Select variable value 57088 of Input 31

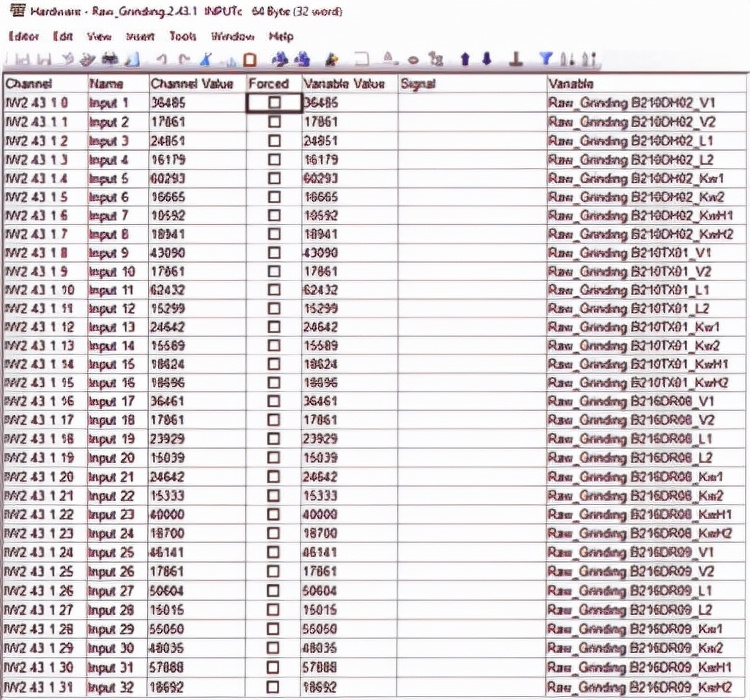350,667
